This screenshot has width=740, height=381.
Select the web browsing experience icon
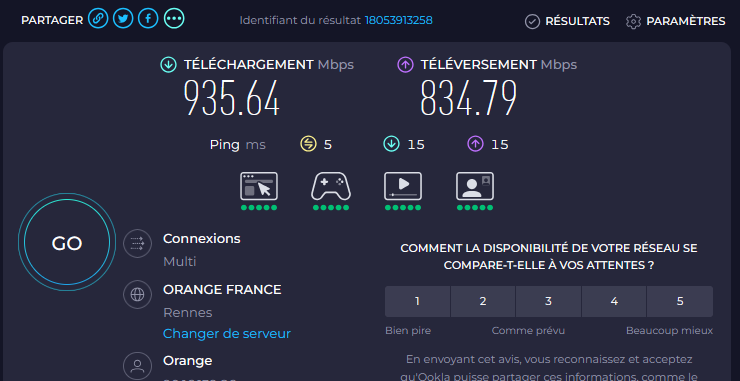tap(259, 186)
